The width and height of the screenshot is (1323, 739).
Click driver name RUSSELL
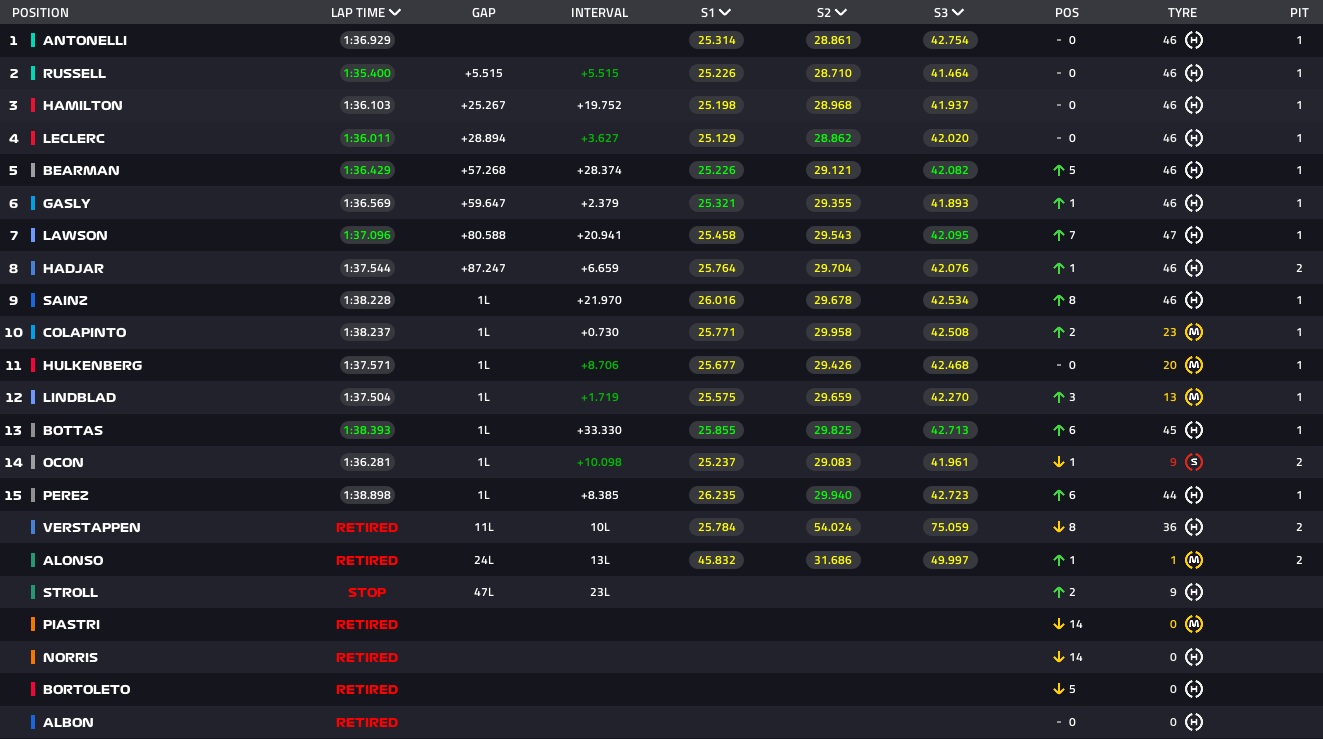coord(74,74)
